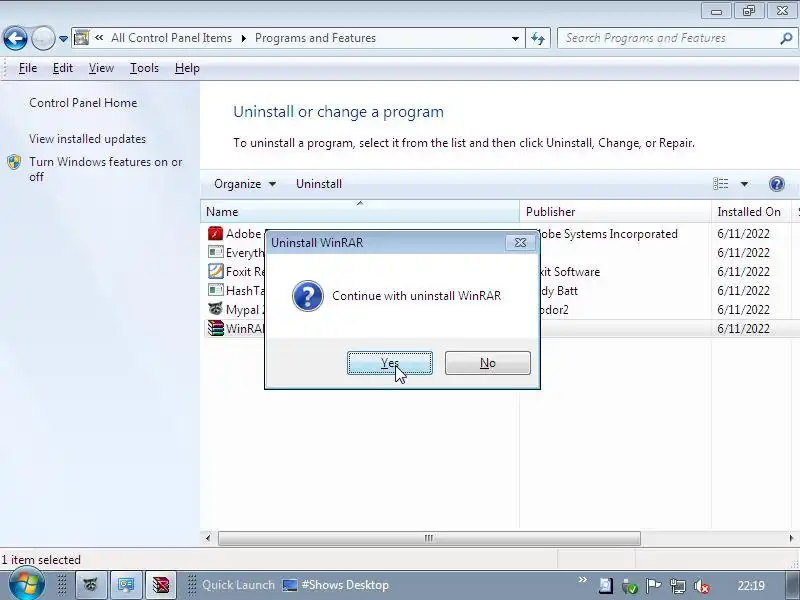Go to Control Panel Home
800x600 pixels.
(x=83, y=103)
